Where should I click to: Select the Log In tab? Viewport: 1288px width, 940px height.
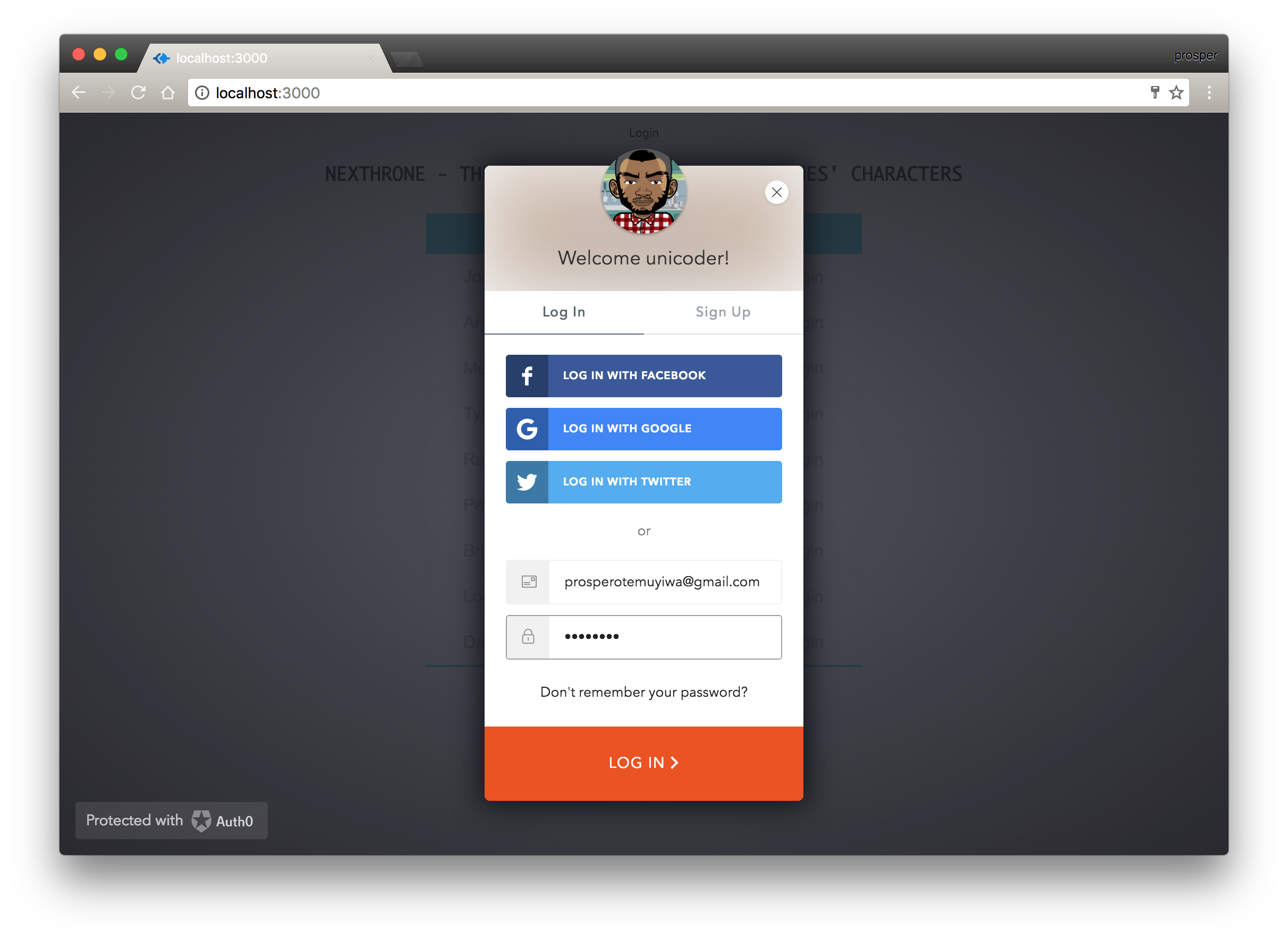click(x=562, y=312)
